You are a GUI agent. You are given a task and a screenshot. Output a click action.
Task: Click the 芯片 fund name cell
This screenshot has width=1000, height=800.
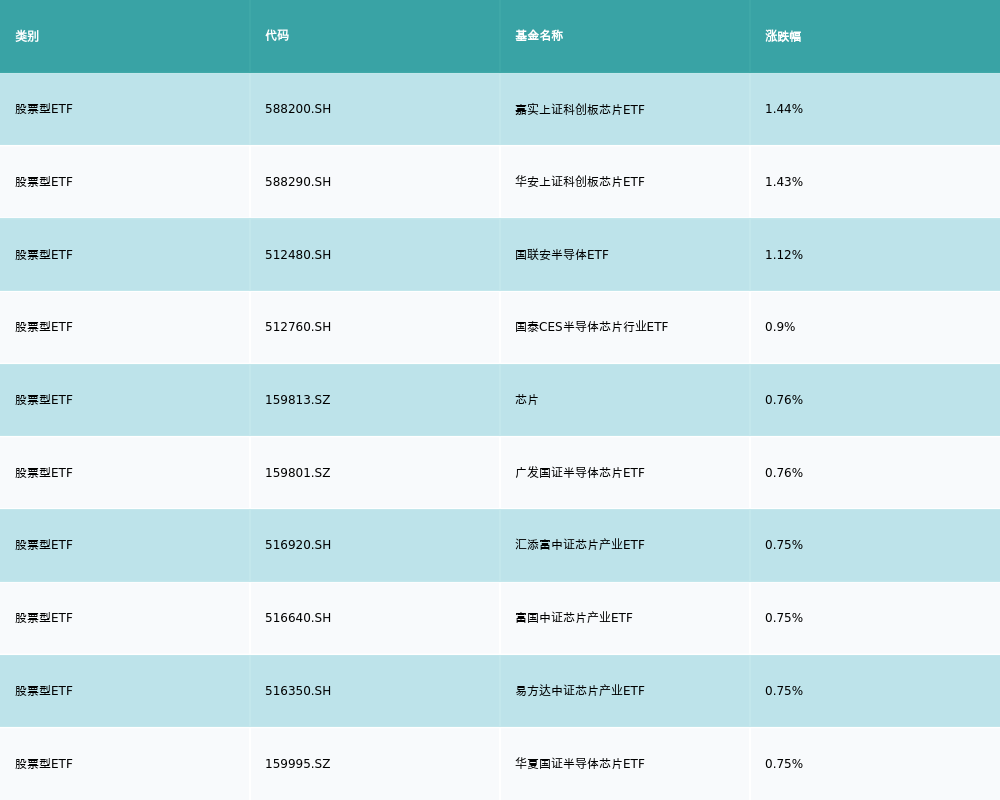(527, 400)
